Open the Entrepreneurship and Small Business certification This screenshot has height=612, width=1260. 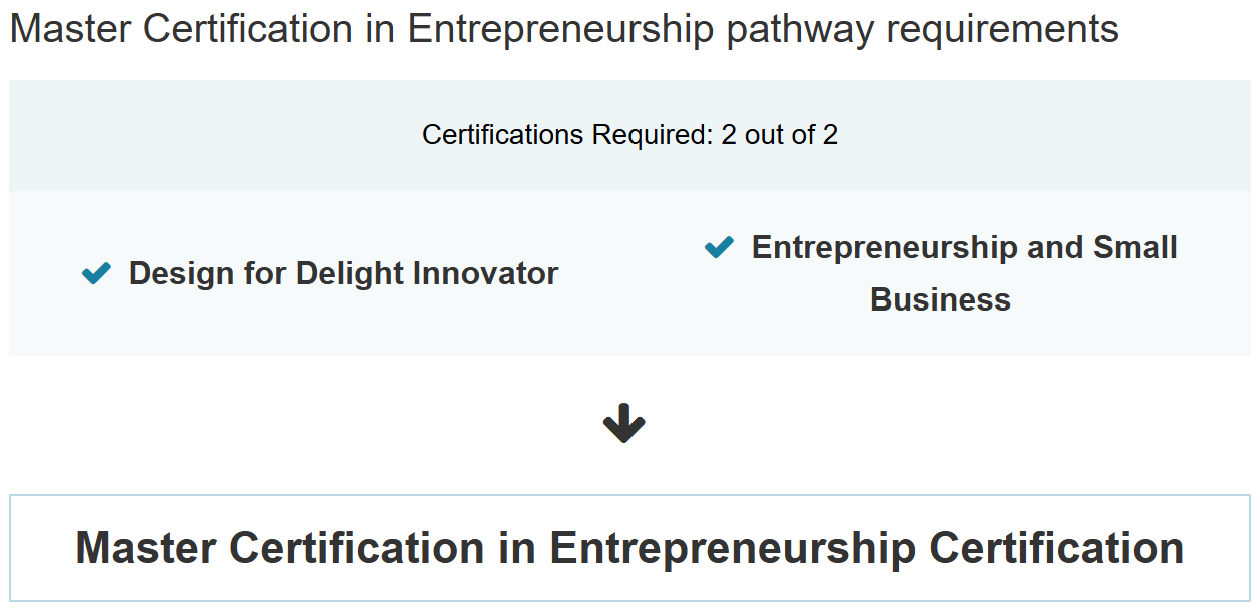click(x=964, y=248)
